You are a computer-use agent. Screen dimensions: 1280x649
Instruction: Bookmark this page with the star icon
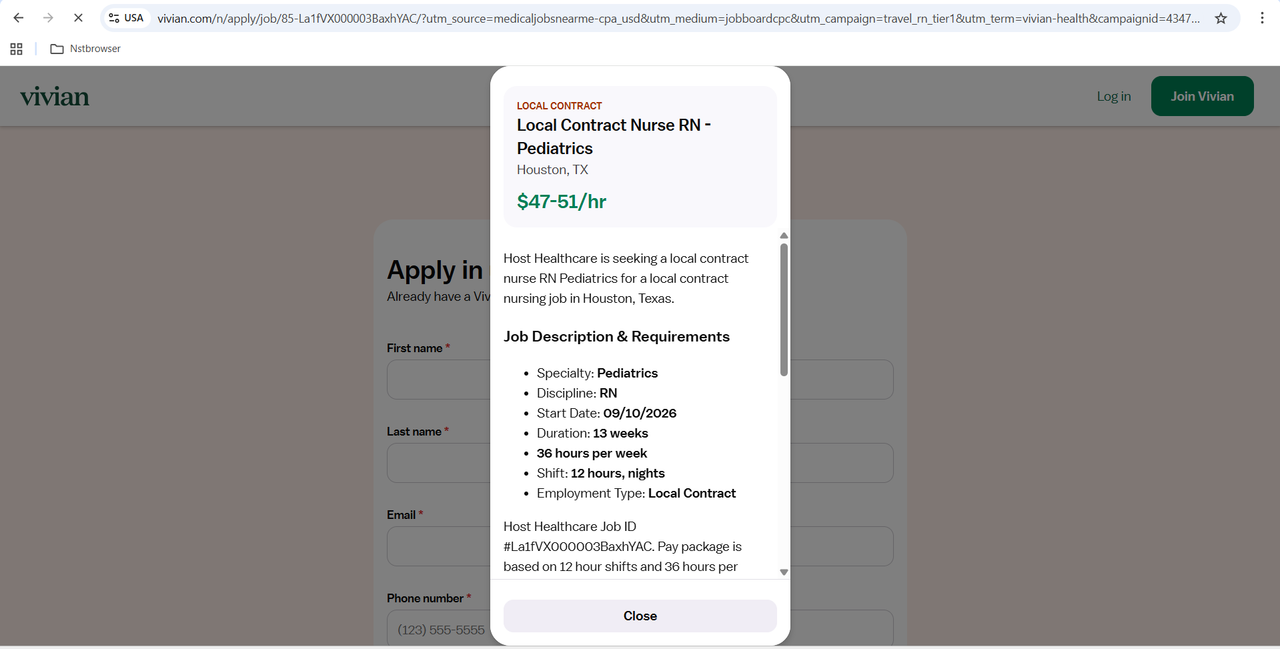click(x=1221, y=18)
